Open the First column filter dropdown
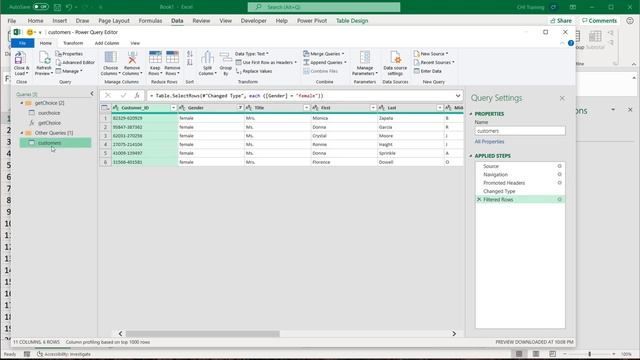This screenshot has width=640, height=360. point(373,108)
